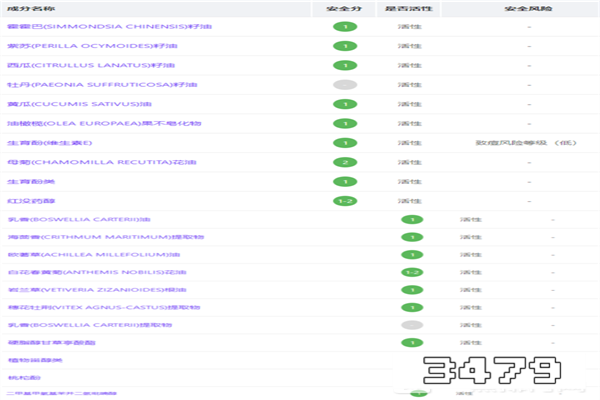The image size is (600, 400).
Task: Click the 安全分 column header
Action: [345, 8]
